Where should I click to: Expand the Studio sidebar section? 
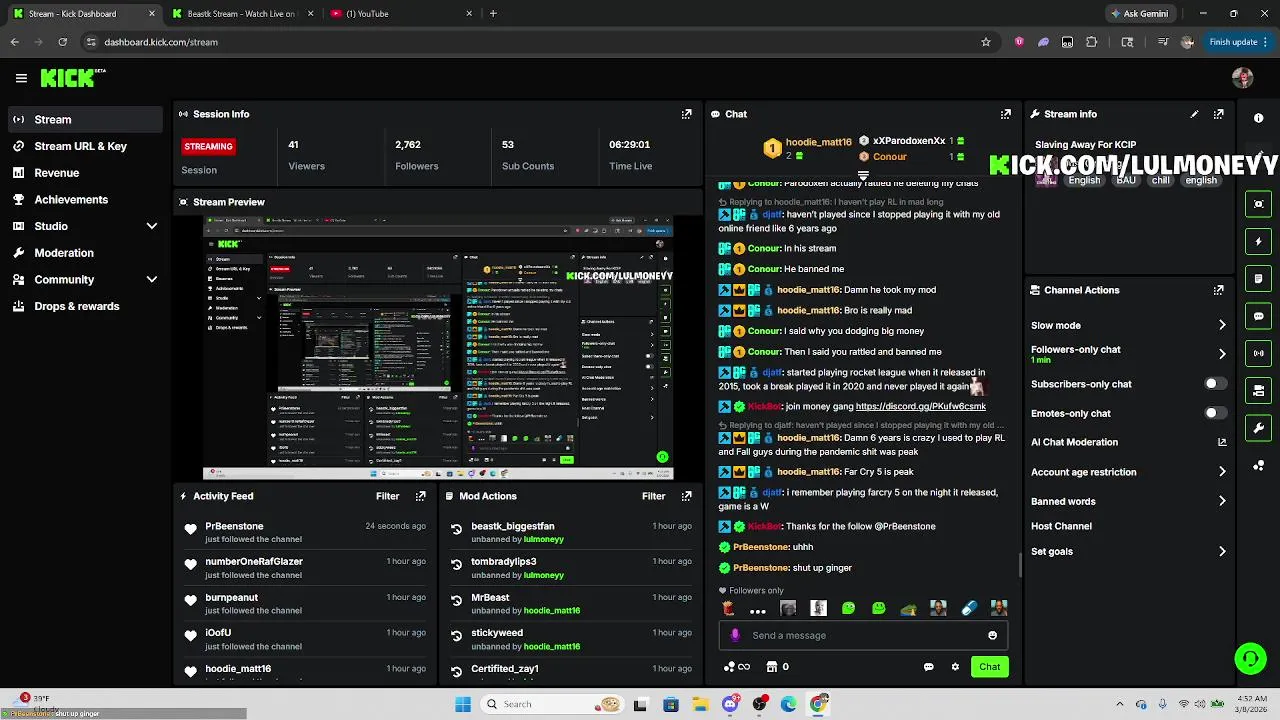tap(152, 226)
